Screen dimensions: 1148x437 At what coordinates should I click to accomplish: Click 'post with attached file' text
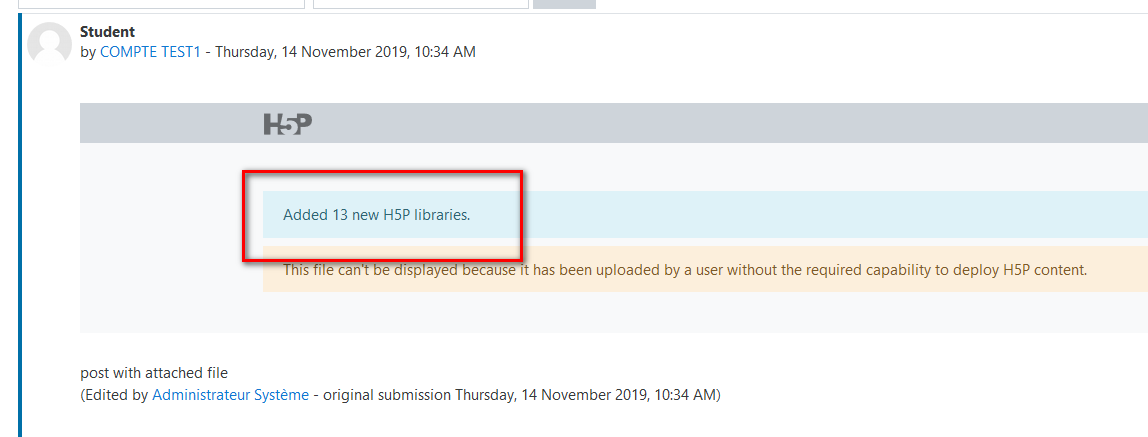154,373
